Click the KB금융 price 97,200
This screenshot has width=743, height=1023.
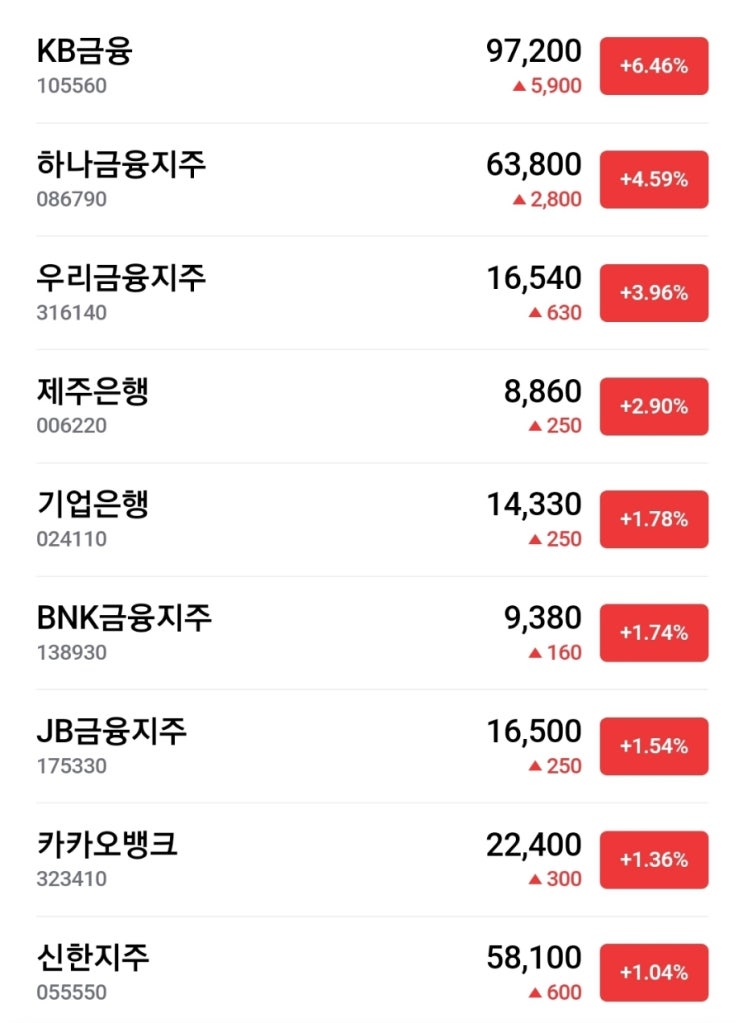click(x=533, y=51)
